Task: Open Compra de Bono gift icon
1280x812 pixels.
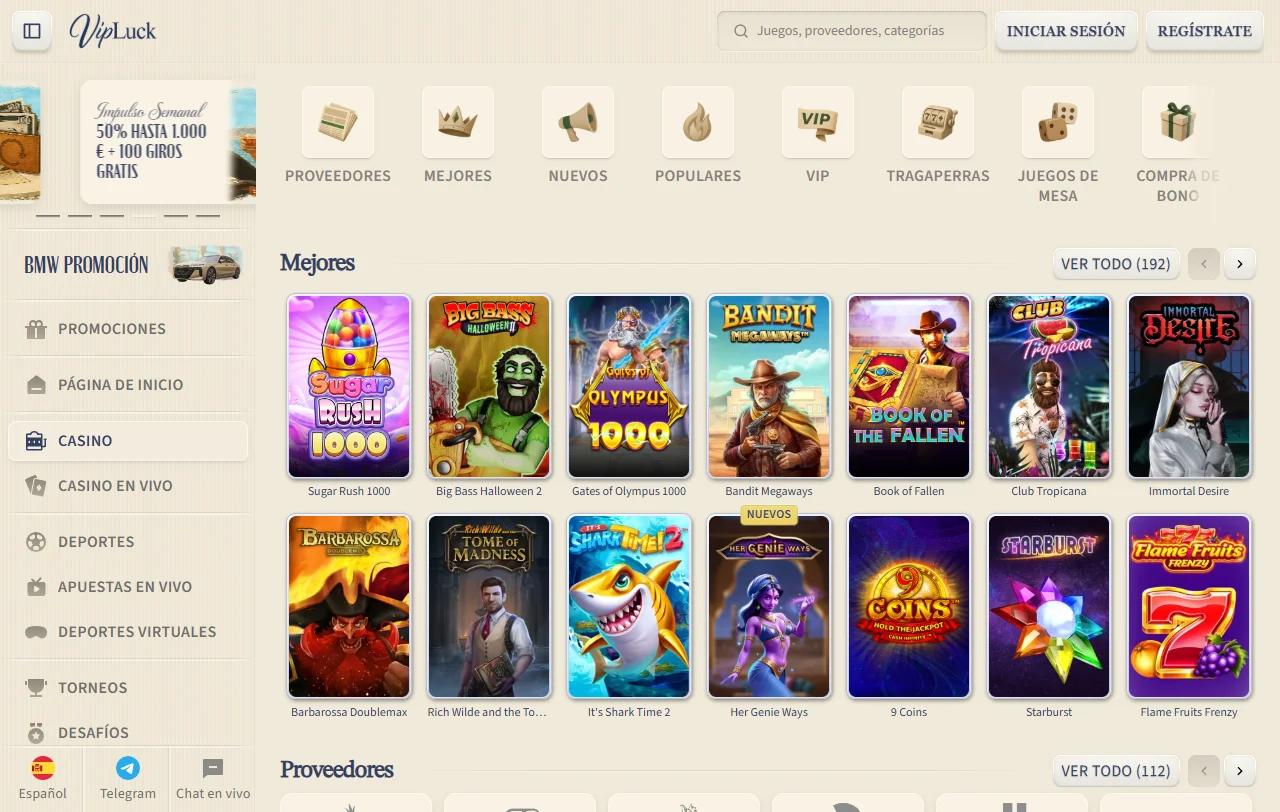Action: (1178, 122)
